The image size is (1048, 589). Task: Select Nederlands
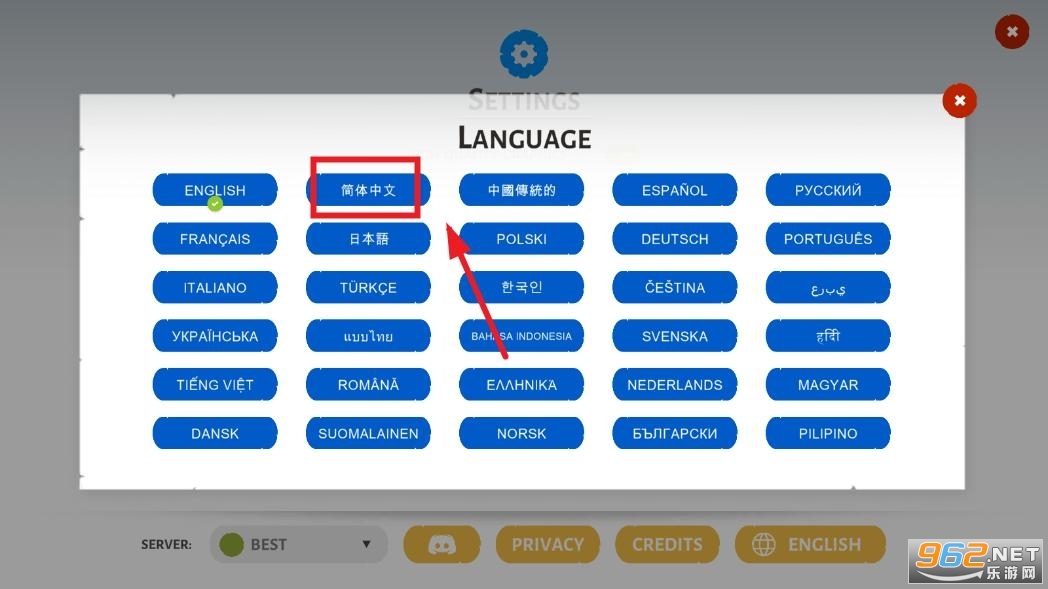pos(674,384)
